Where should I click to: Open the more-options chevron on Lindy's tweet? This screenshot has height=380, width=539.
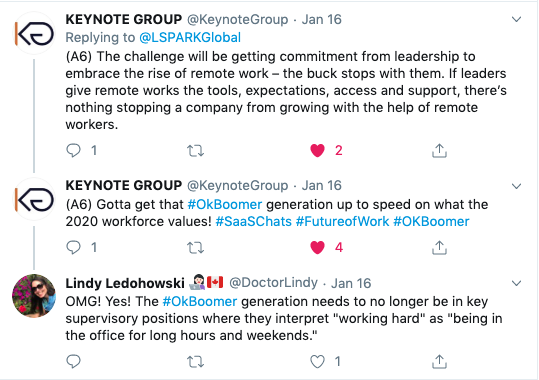pyautogui.click(x=516, y=283)
